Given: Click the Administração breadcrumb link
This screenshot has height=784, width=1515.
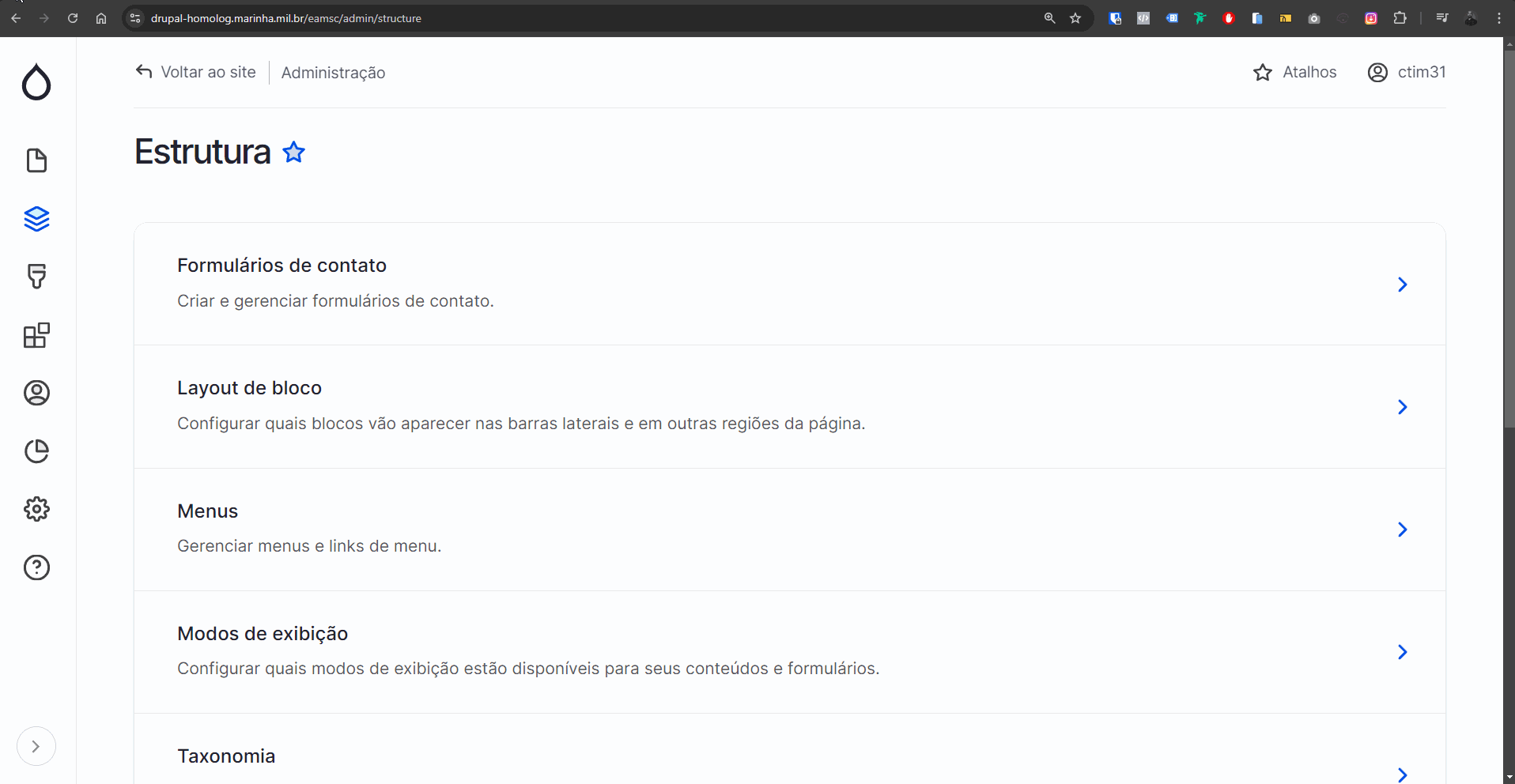Looking at the screenshot, I should 333,73.
